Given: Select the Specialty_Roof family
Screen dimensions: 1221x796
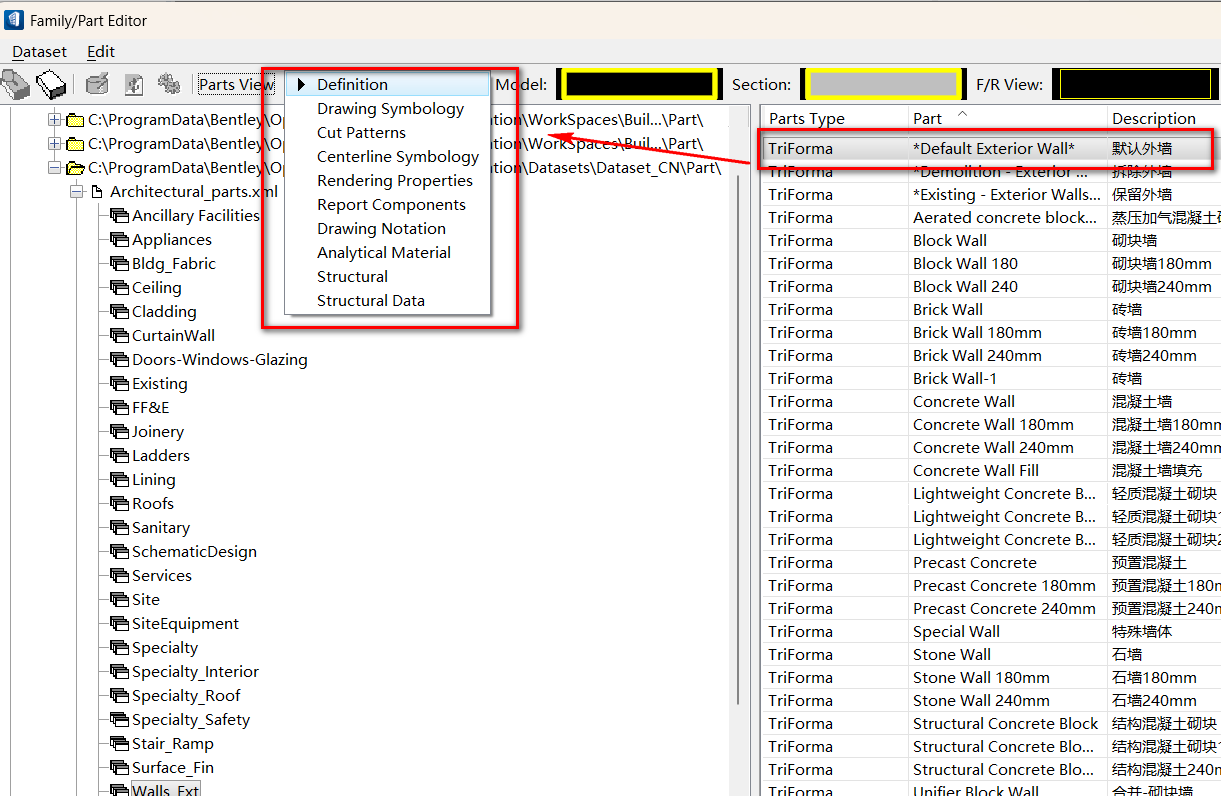Looking at the screenshot, I should tap(186, 695).
